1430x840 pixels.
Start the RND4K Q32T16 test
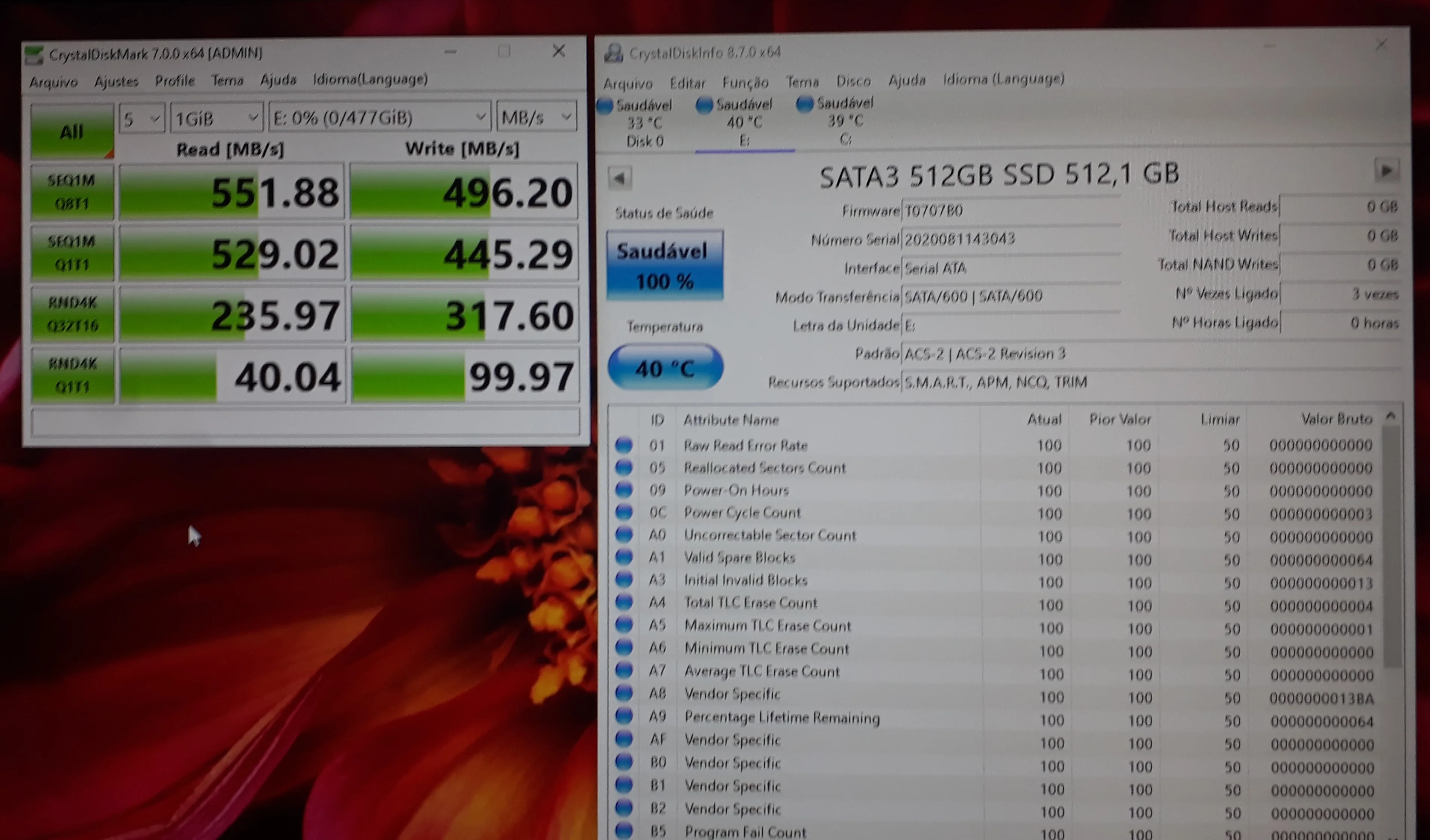click(x=73, y=314)
